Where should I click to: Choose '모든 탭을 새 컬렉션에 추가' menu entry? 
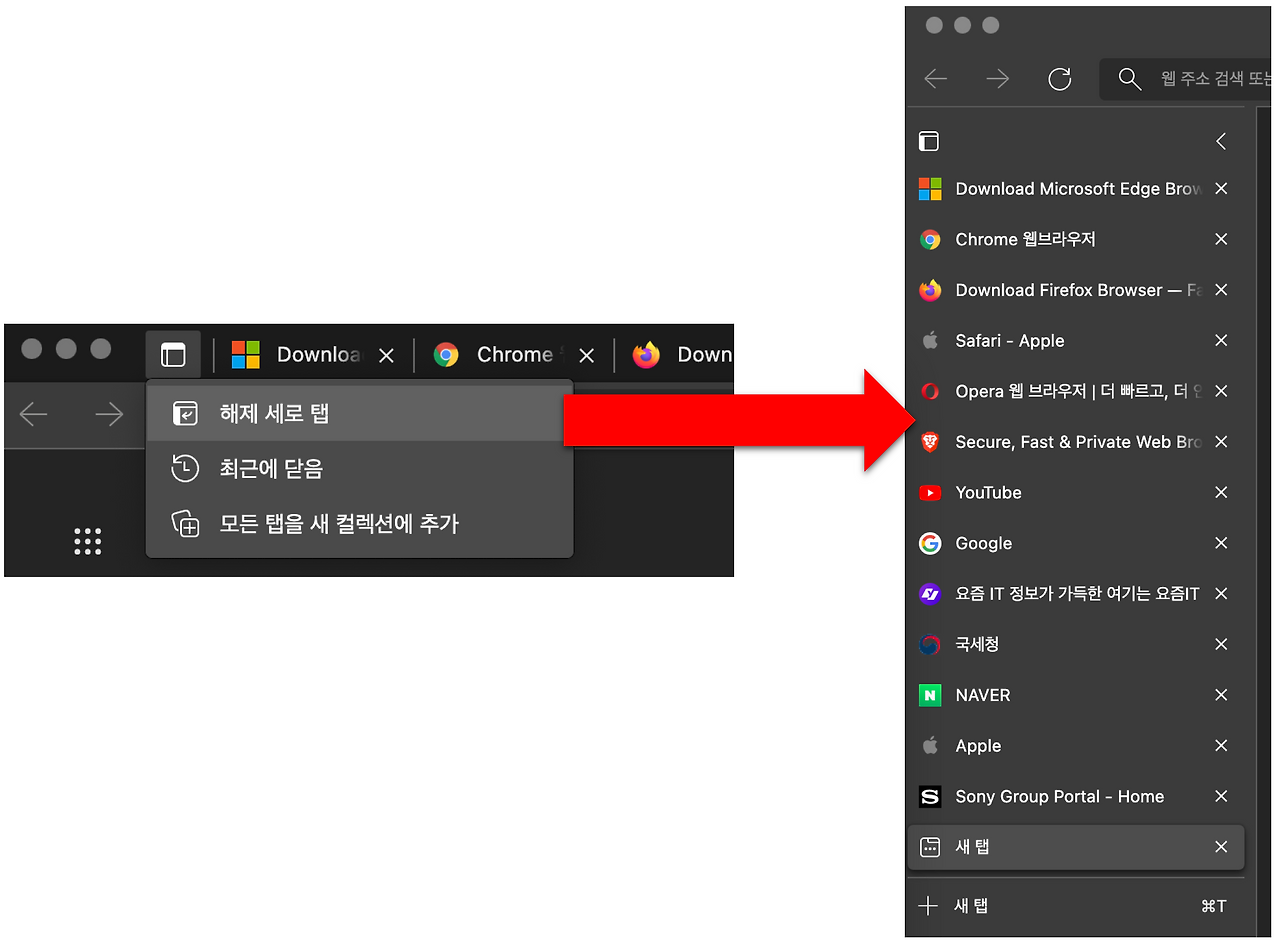[360, 523]
